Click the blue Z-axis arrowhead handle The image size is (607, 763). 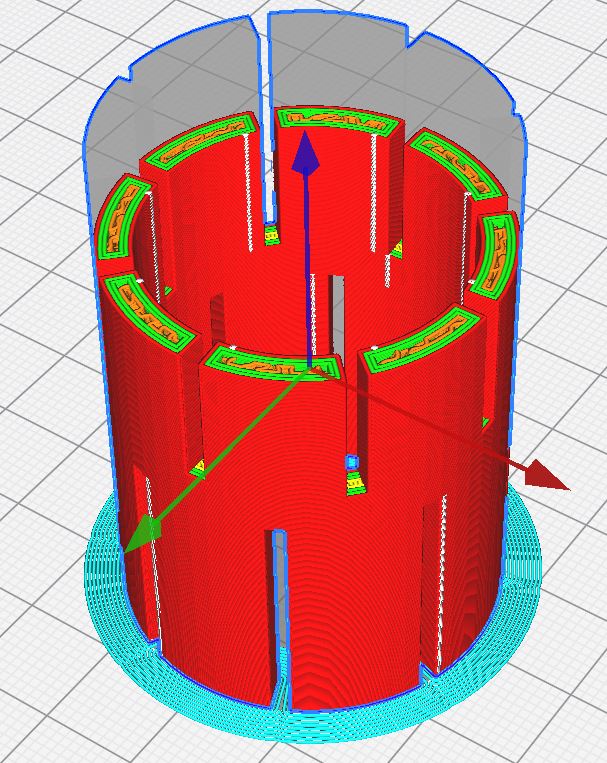(x=305, y=150)
